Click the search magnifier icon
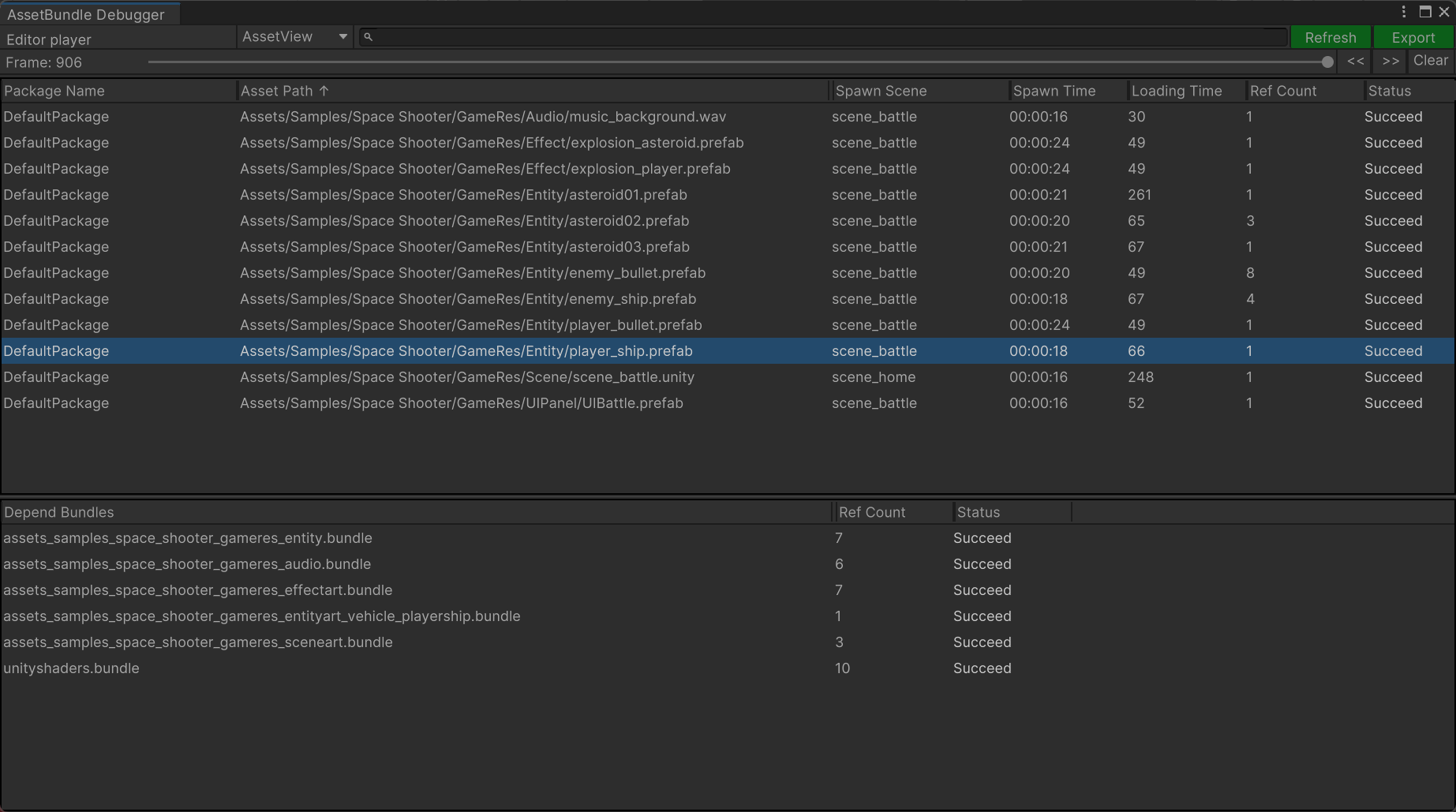Screen dimensions: 1456x812 click(x=368, y=37)
